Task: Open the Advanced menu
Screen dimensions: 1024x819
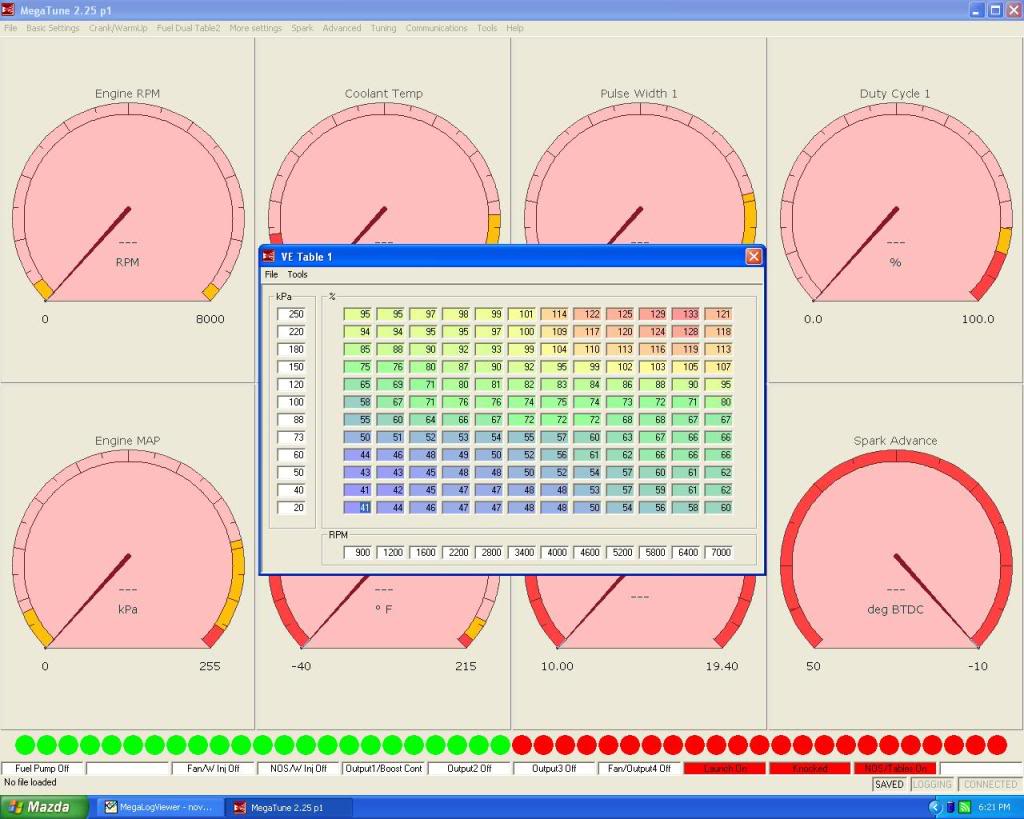Action: pos(342,28)
